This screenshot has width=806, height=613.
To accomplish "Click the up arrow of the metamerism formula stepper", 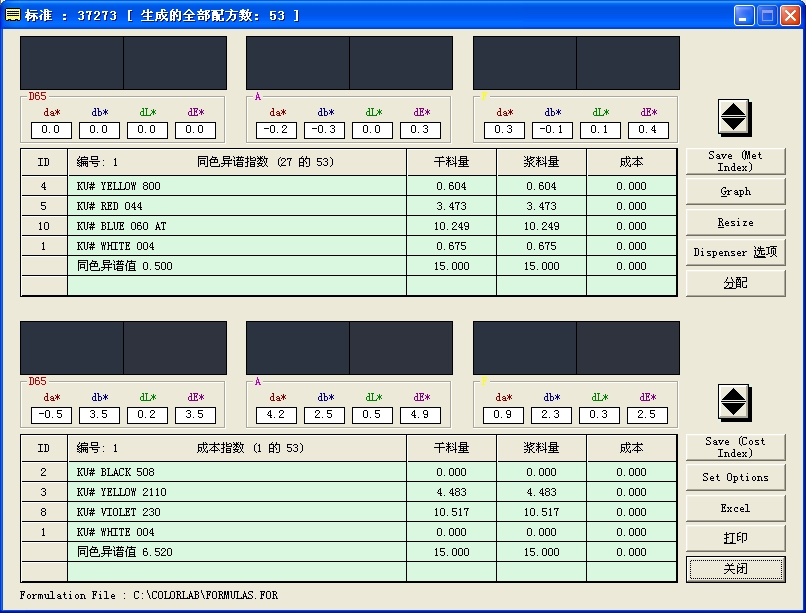I will click(734, 109).
